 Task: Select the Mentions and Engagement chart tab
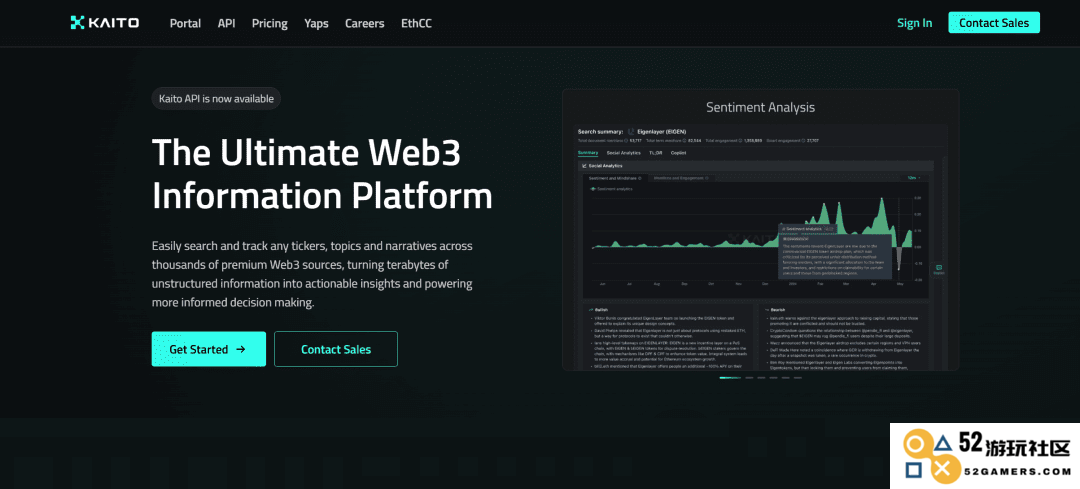[679, 178]
